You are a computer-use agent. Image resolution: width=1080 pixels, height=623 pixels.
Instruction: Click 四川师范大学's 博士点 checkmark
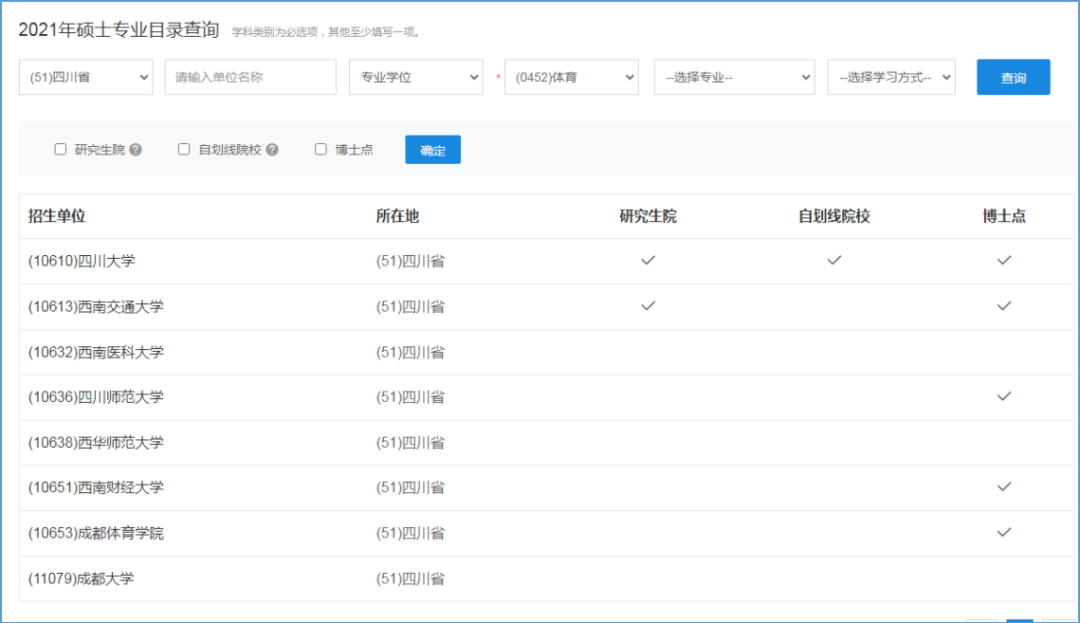tap(1004, 396)
